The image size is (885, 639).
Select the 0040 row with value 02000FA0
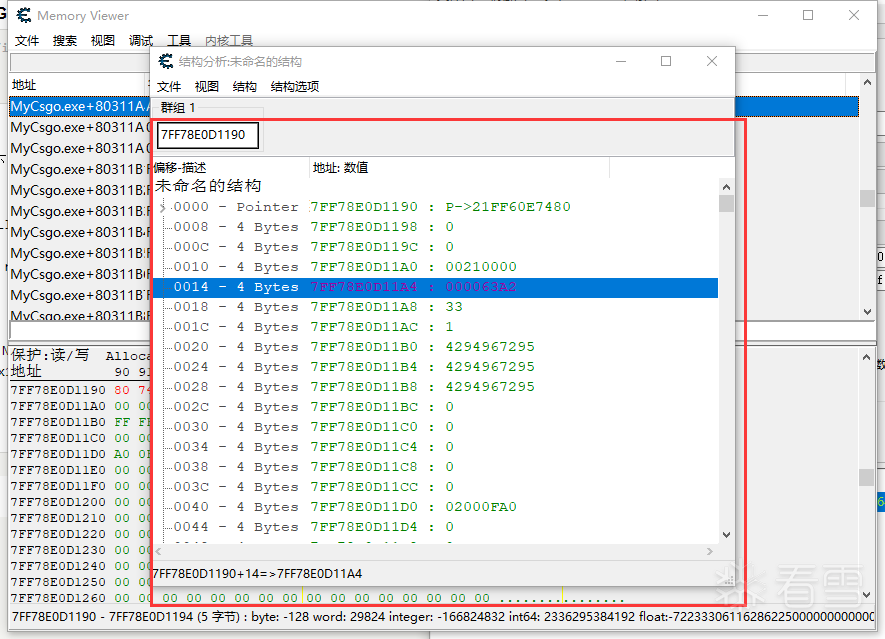click(435, 507)
